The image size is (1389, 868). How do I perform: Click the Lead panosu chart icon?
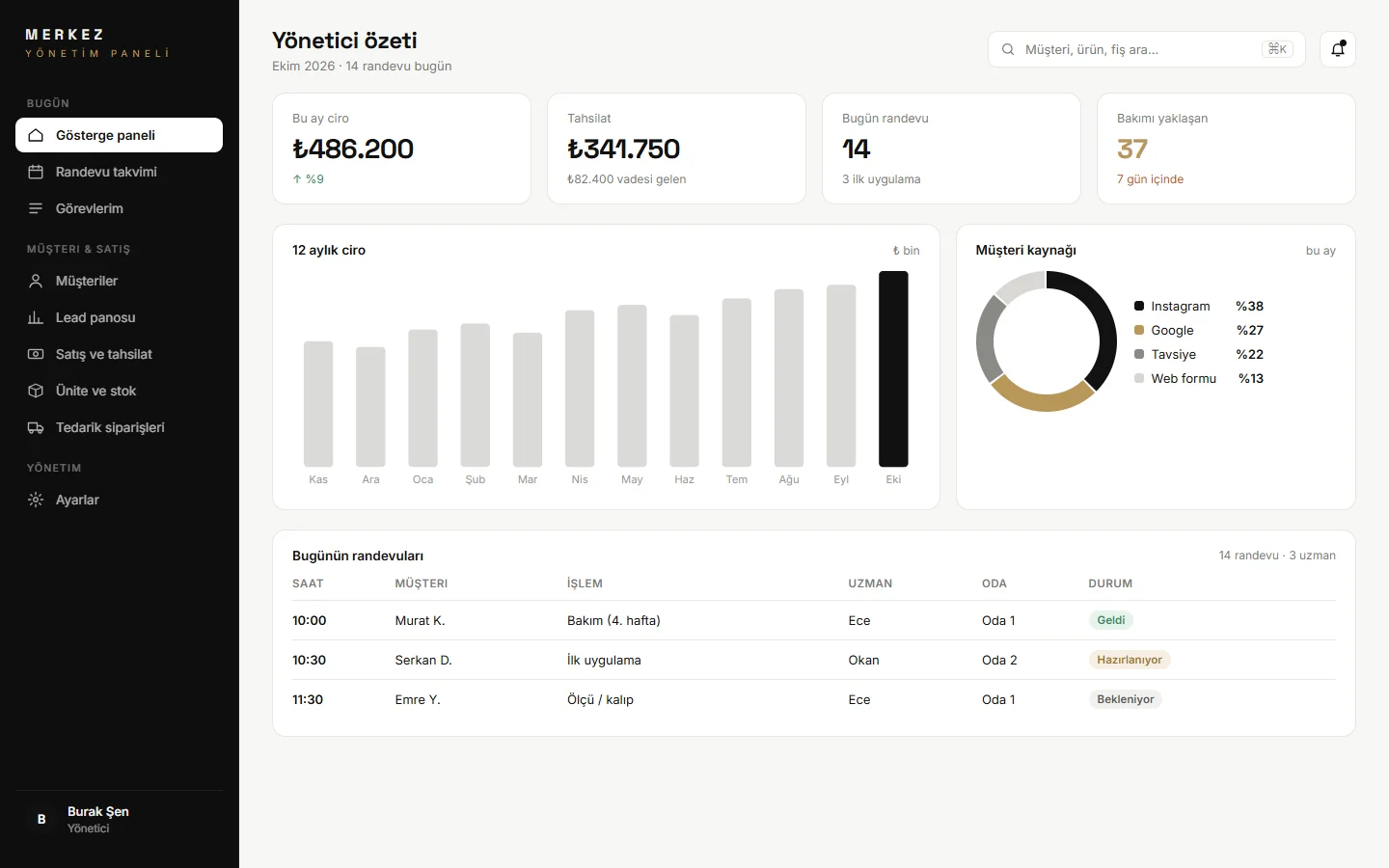coord(36,317)
